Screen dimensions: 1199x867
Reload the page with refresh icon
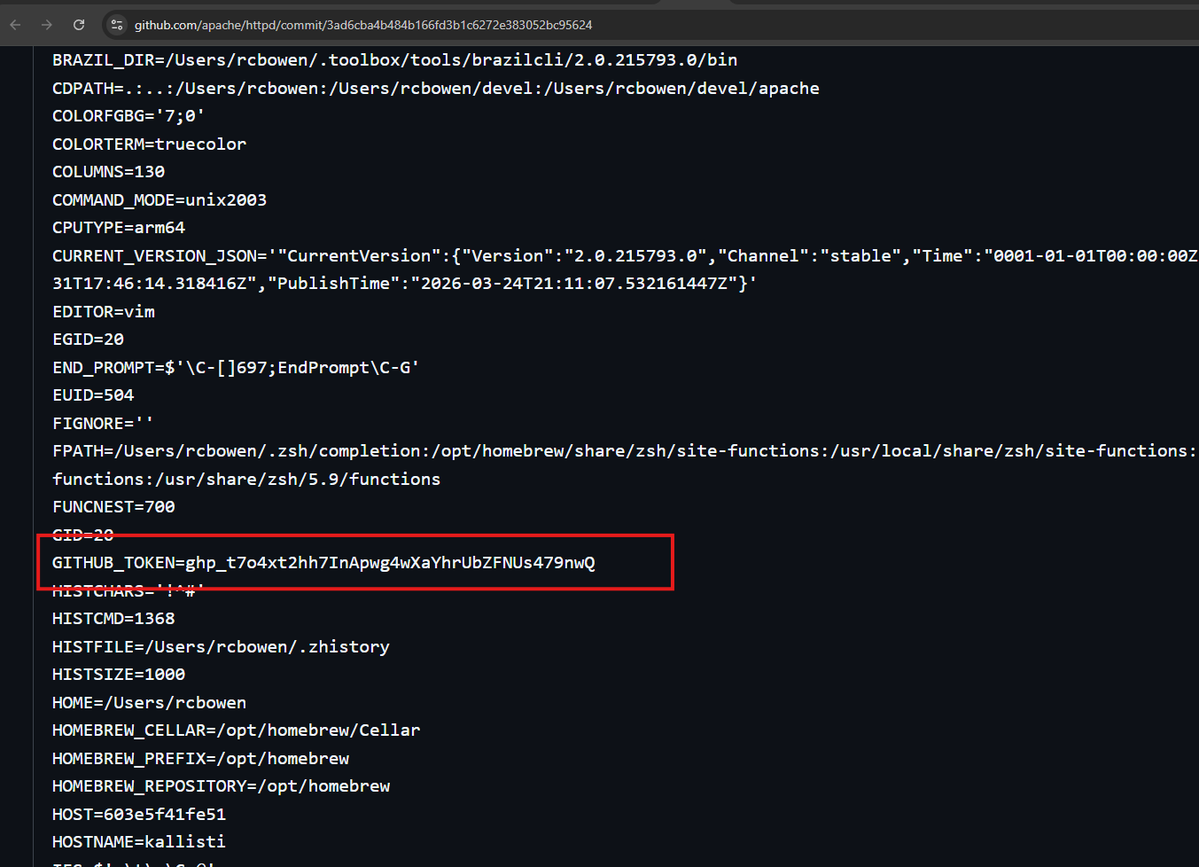click(79, 25)
